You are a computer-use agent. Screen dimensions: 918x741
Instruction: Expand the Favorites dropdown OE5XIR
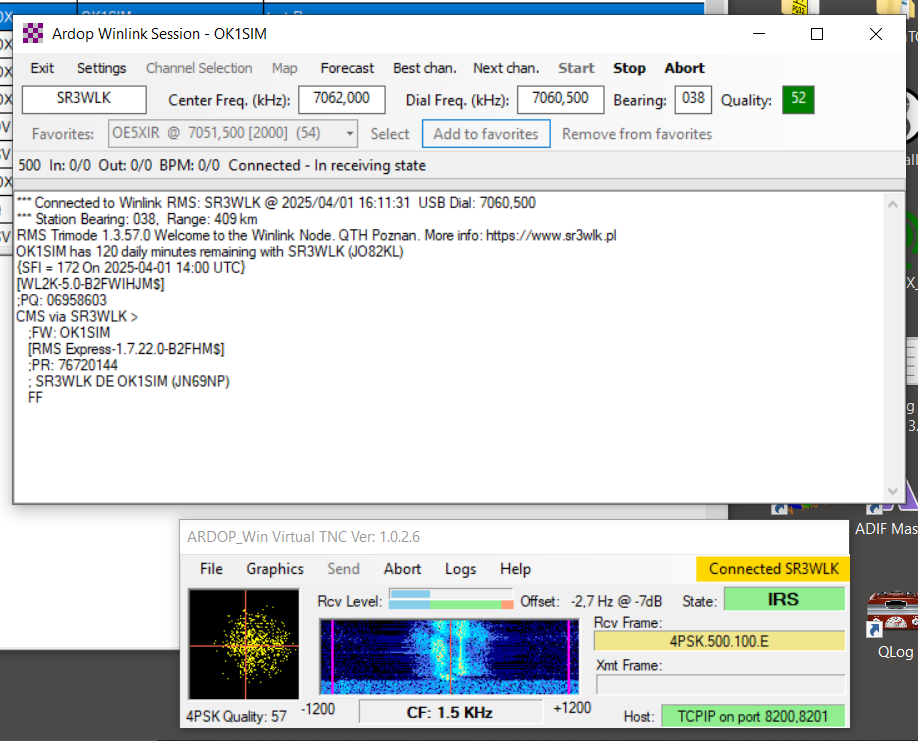(349, 133)
